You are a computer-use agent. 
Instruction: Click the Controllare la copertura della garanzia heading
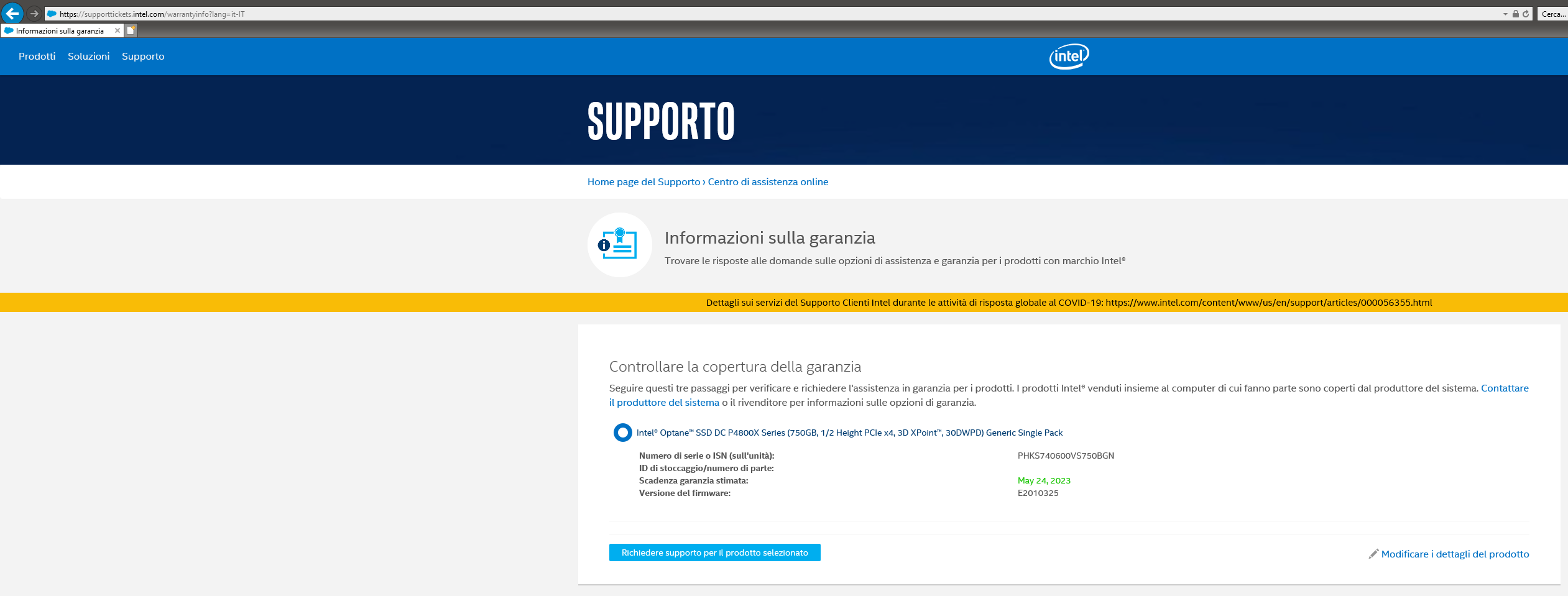click(735, 367)
